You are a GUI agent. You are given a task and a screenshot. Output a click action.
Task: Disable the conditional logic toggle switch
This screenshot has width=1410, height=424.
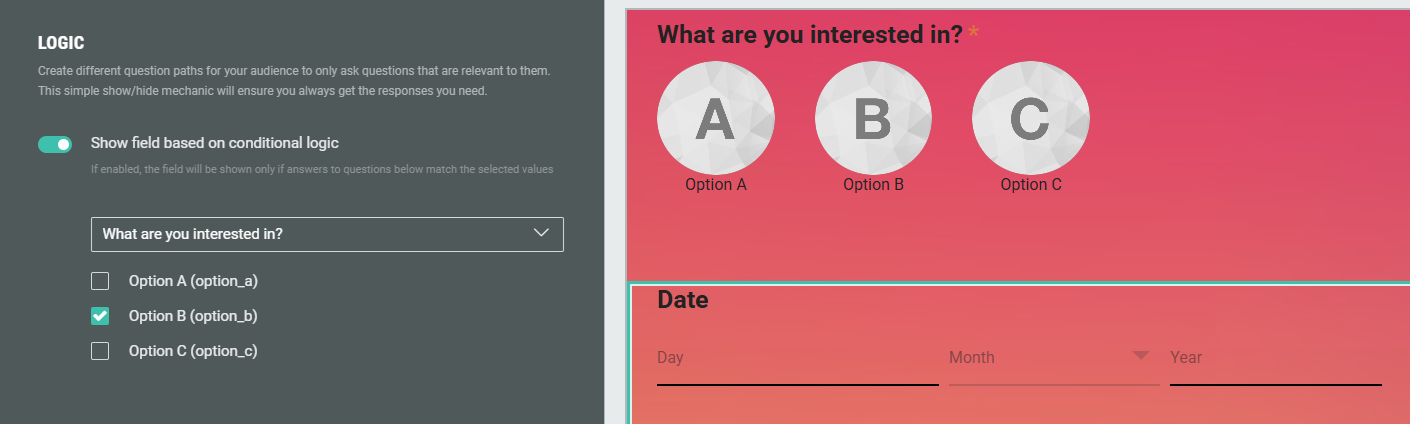55,144
